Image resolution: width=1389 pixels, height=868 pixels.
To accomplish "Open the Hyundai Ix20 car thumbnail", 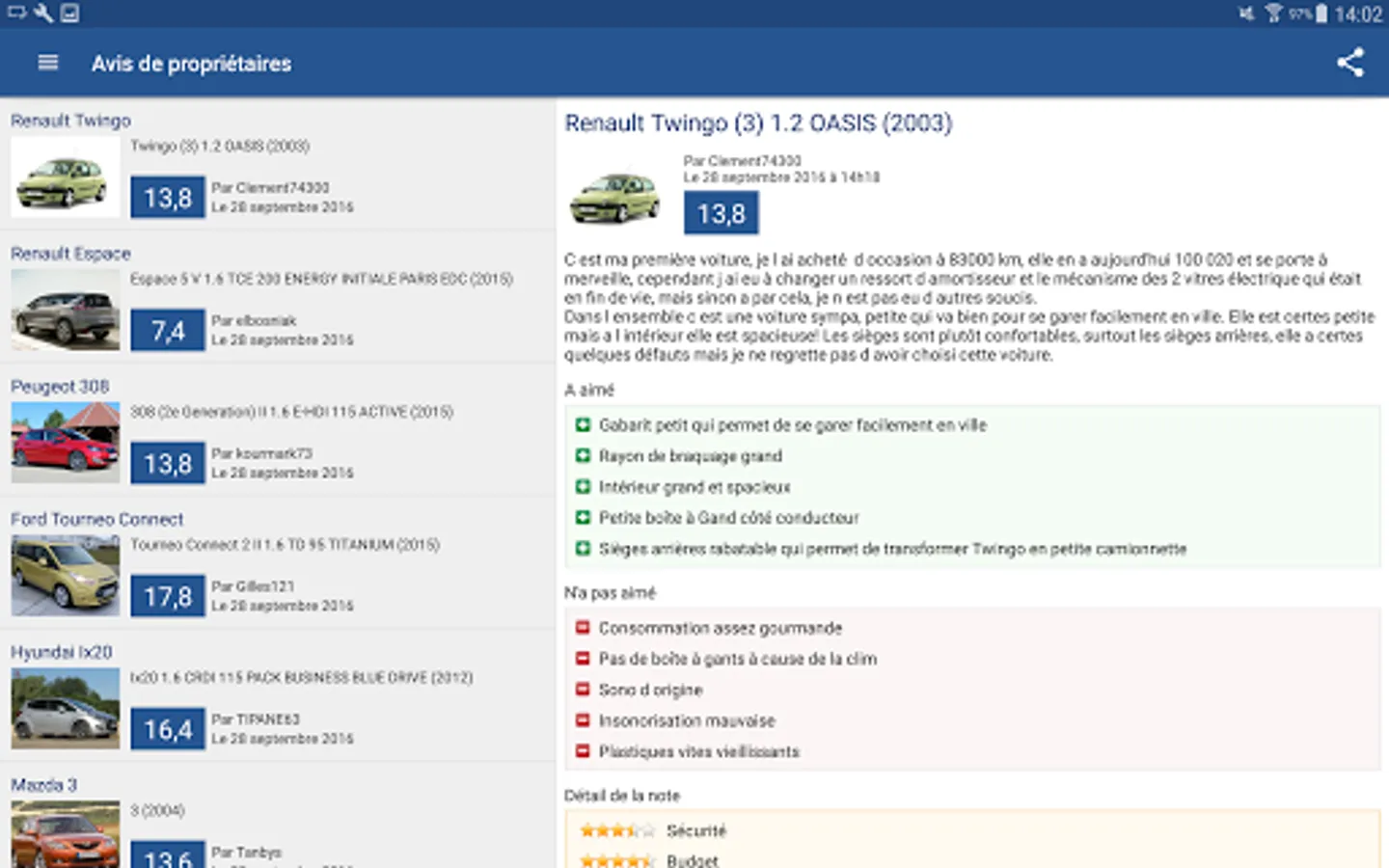I will click(66, 709).
